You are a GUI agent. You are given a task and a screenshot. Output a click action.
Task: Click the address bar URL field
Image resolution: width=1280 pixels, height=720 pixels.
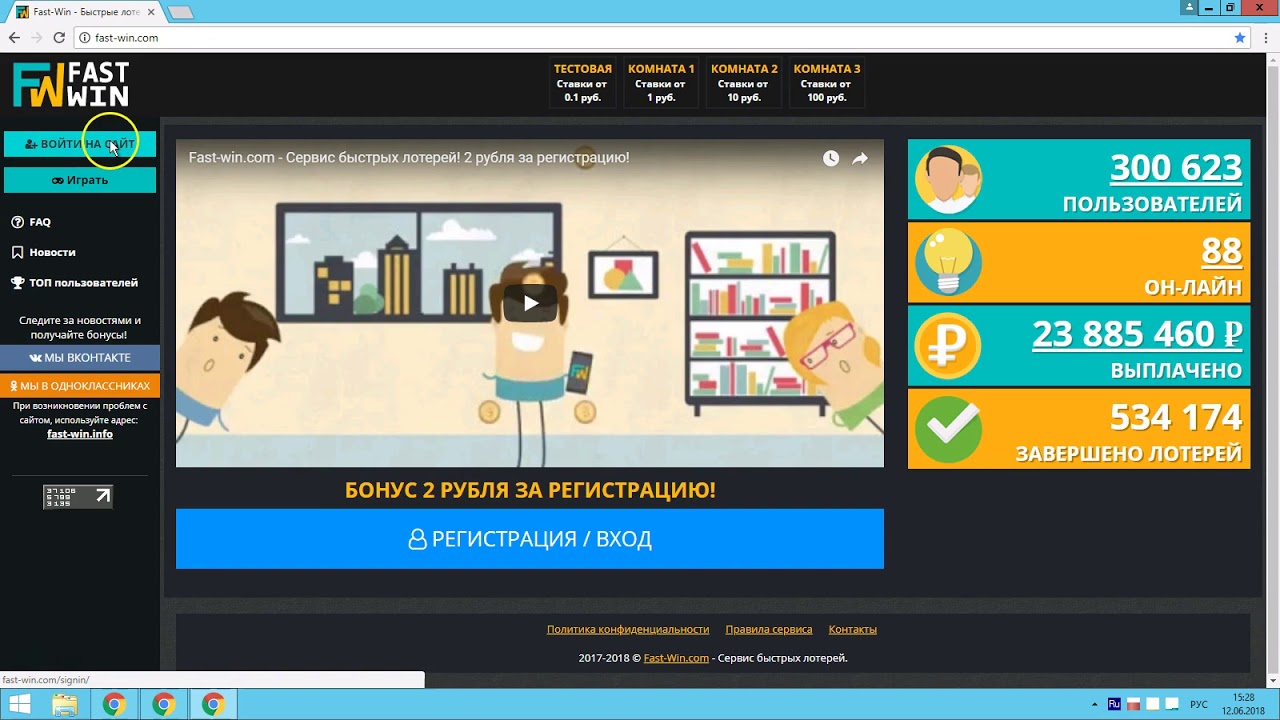[x=640, y=38]
